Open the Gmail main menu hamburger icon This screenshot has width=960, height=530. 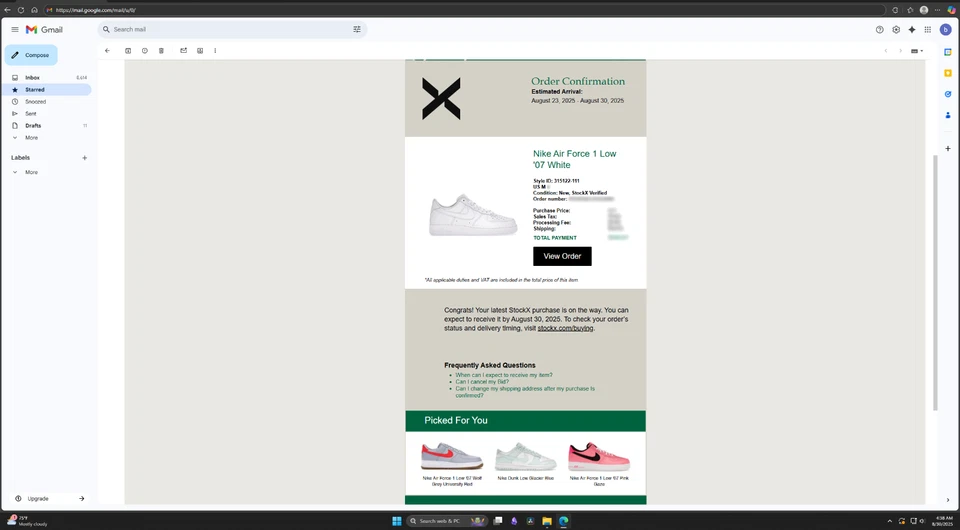15,29
